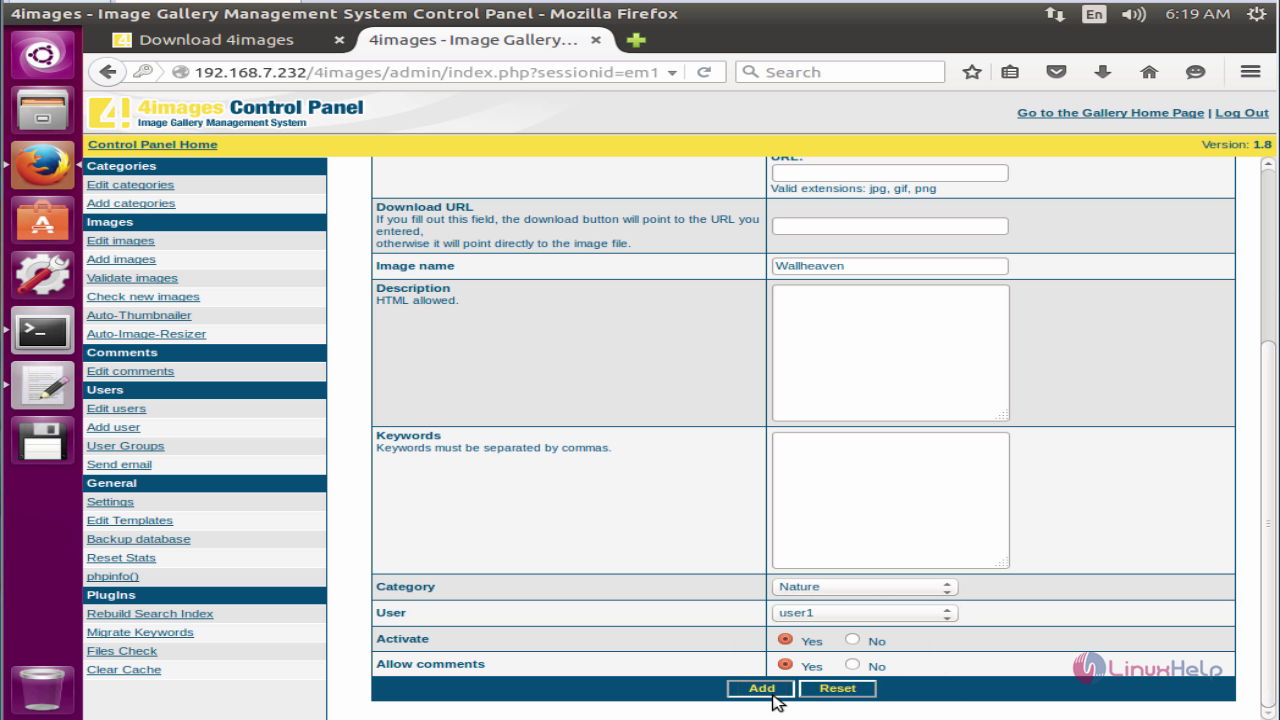The image size is (1280, 720).
Task: Open Pocket save icon in toolbar
Action: coord(1056,72)
